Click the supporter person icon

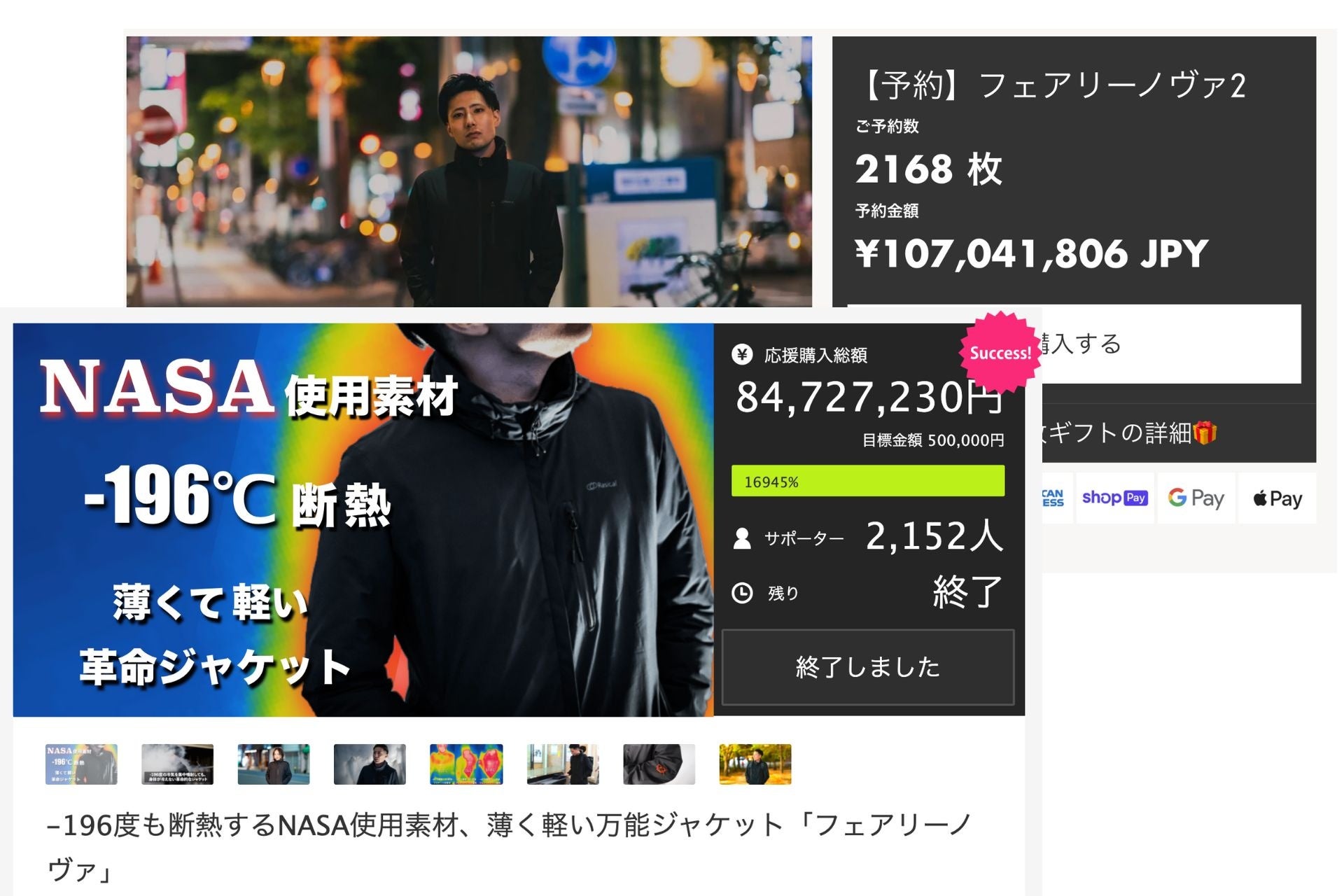click(742, 538)
